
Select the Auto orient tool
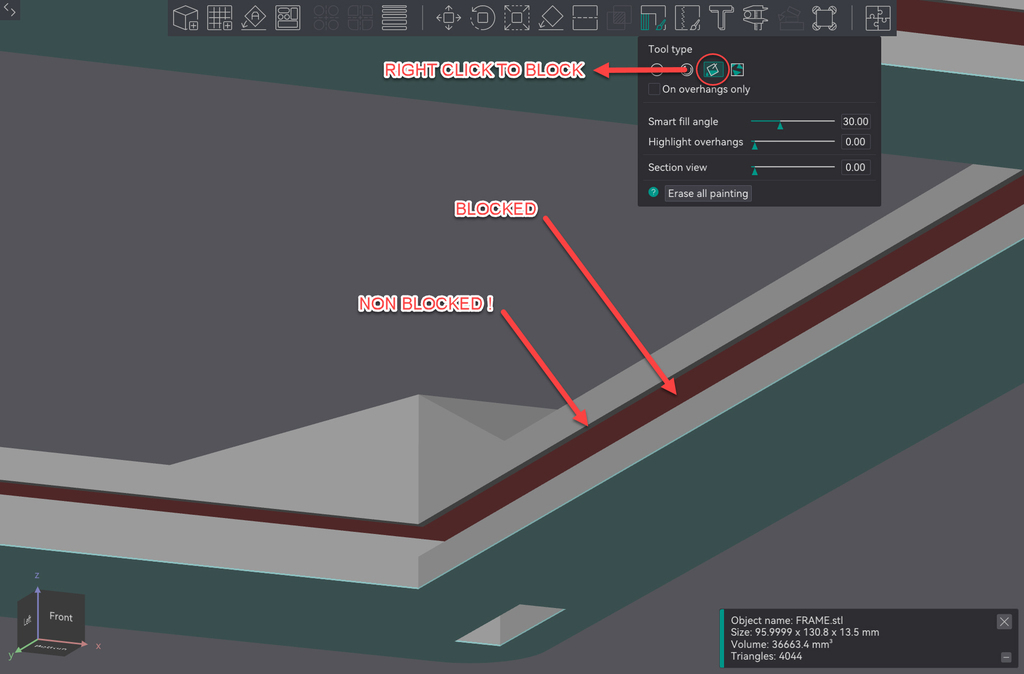[253, 18]
